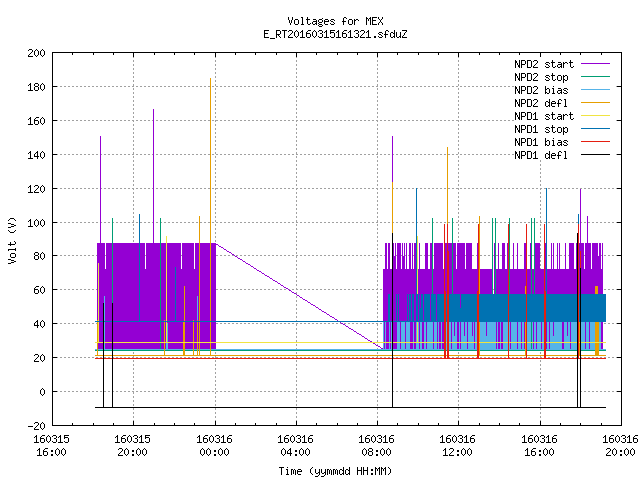The image size is (640, 480).
Task: Click the y-axis tick value 40
Action: [39, 324]
